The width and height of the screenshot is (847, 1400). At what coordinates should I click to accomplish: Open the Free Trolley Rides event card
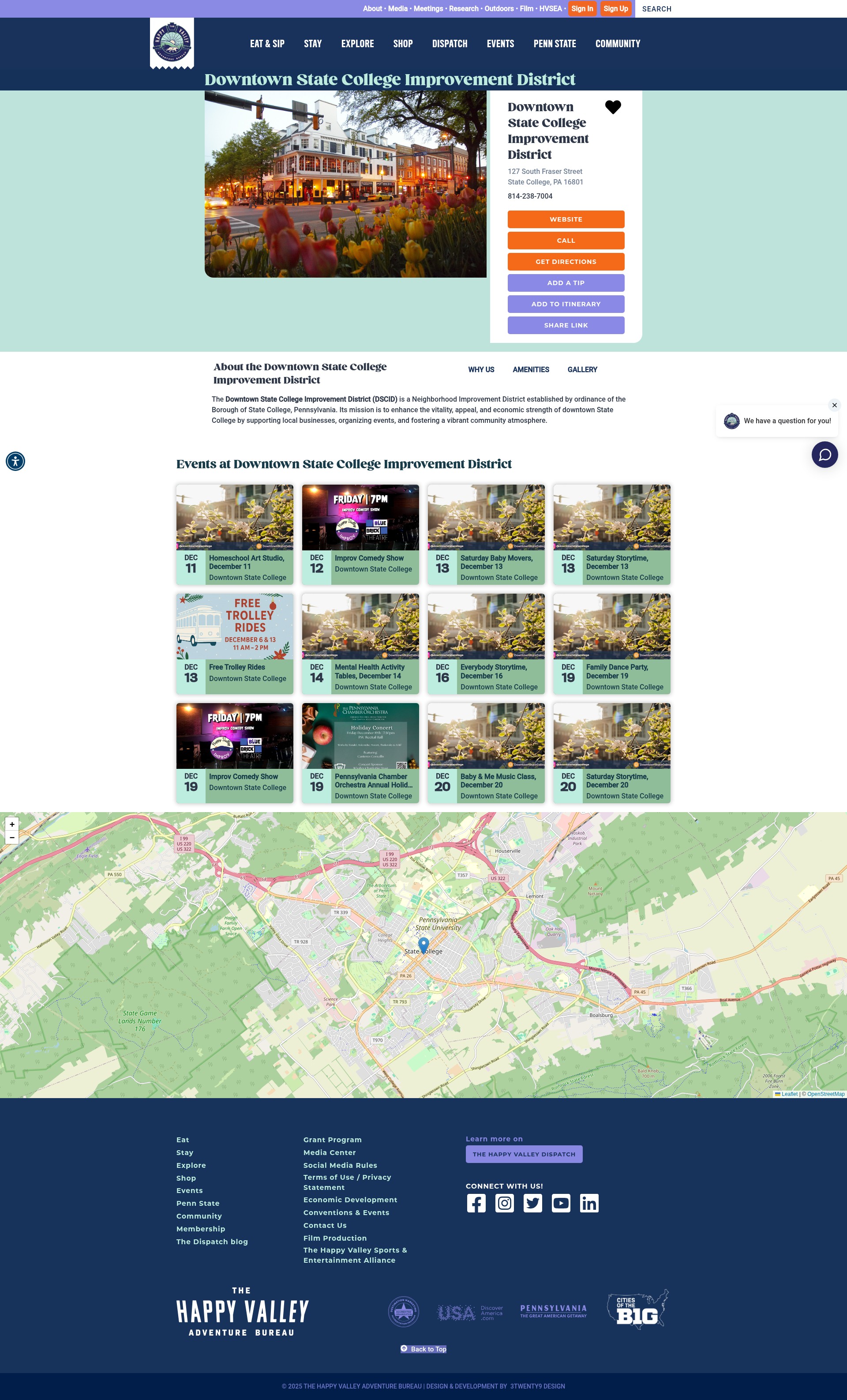point(235,644)
